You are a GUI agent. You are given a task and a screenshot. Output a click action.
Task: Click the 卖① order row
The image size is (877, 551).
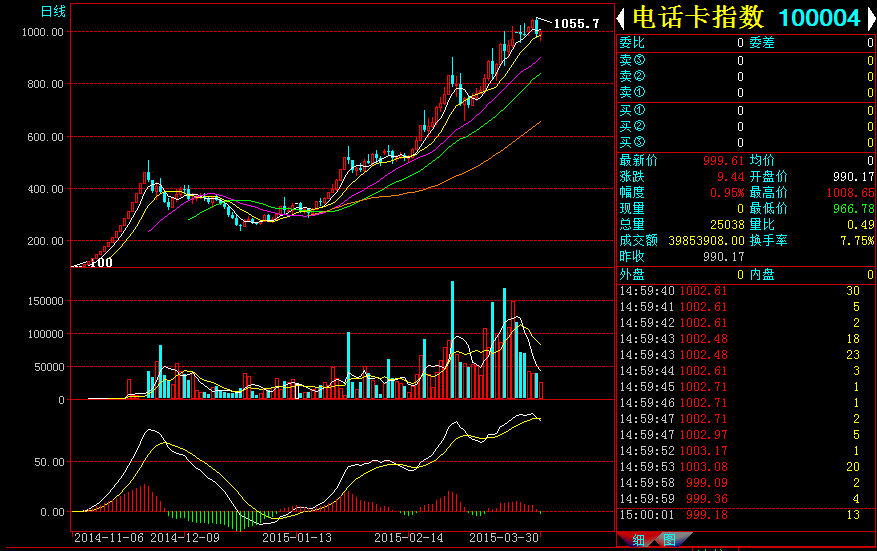coord(746,92)
